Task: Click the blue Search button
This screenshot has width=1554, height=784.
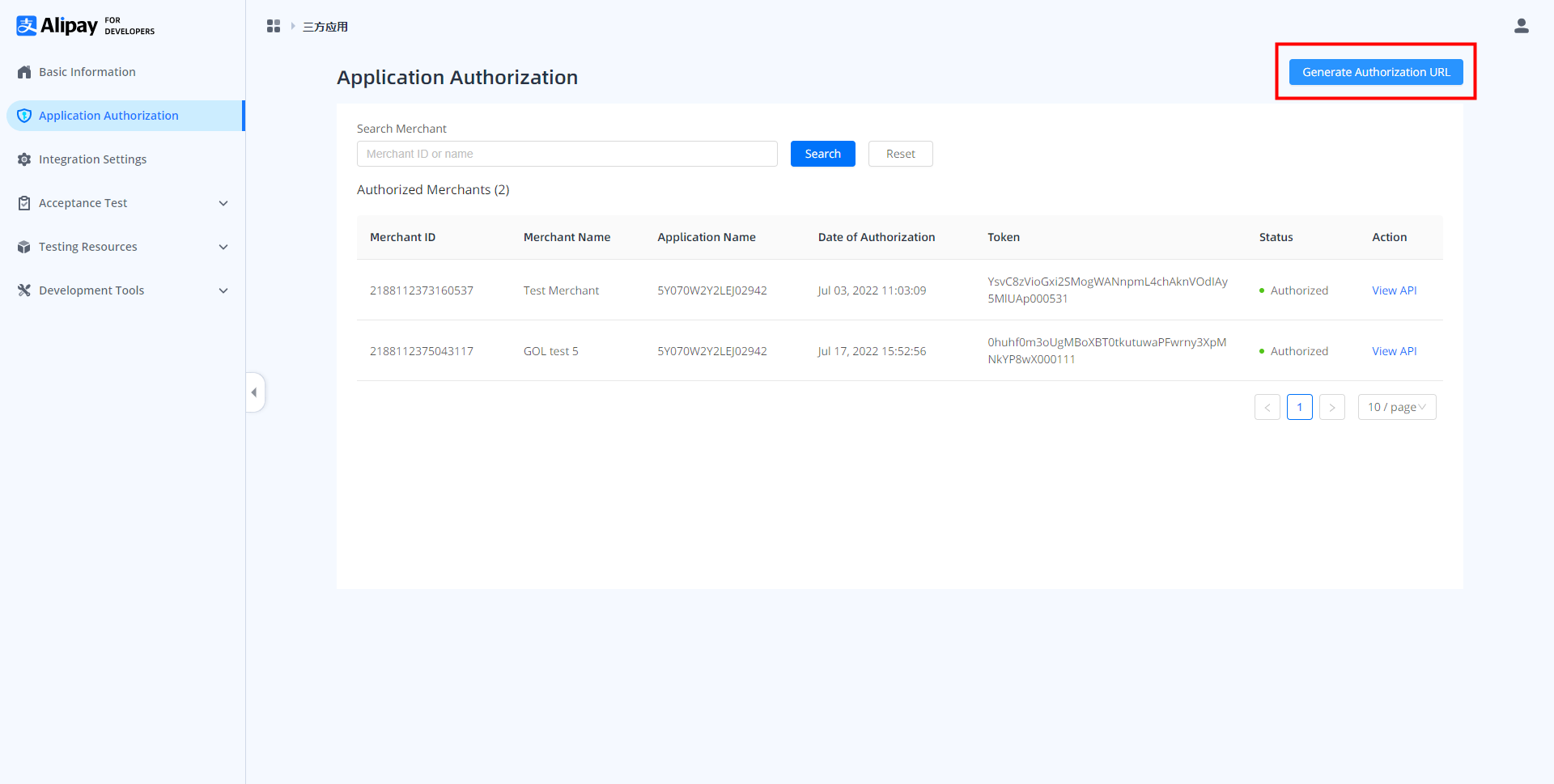Action: 822,154
